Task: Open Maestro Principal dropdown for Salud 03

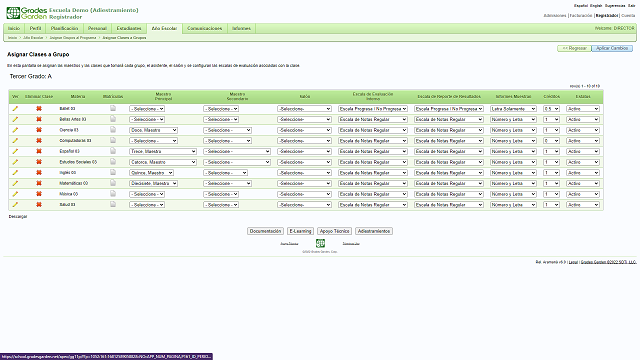Action: [147, 205]
